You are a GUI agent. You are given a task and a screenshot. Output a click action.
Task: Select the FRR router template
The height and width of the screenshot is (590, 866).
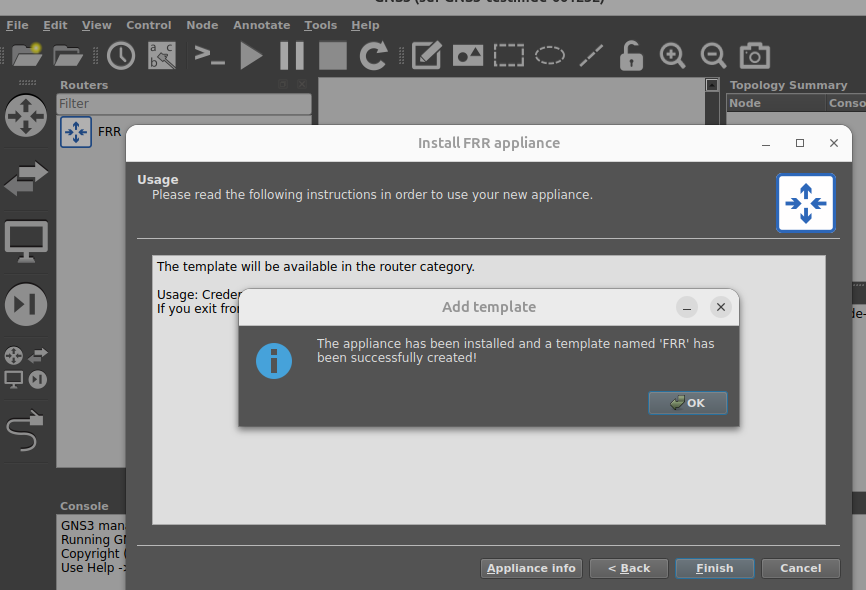pos(91,132)
